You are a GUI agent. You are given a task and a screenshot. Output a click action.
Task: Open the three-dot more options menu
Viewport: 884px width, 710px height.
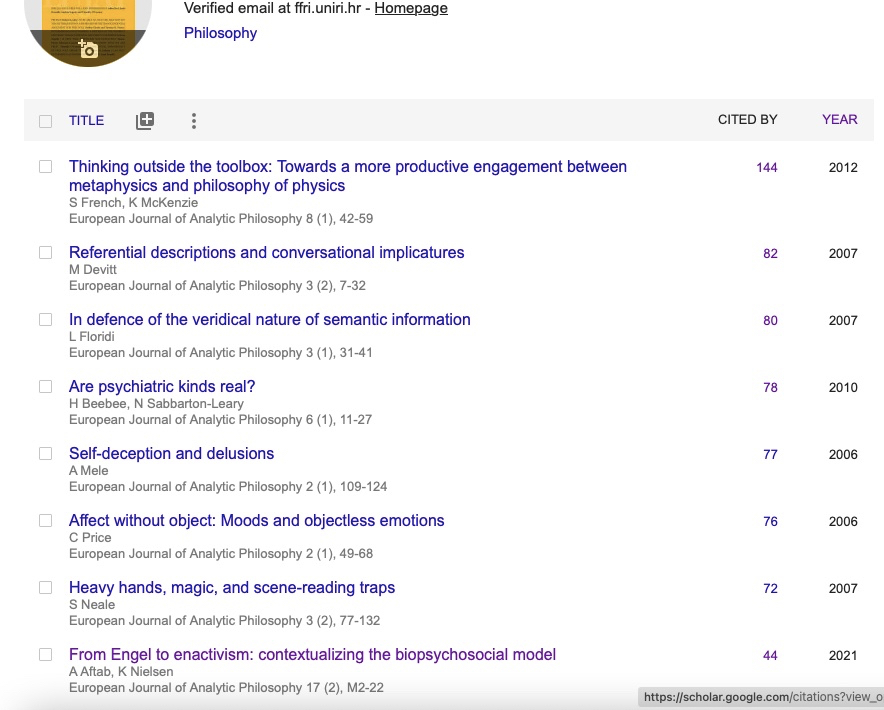[194, 121]
